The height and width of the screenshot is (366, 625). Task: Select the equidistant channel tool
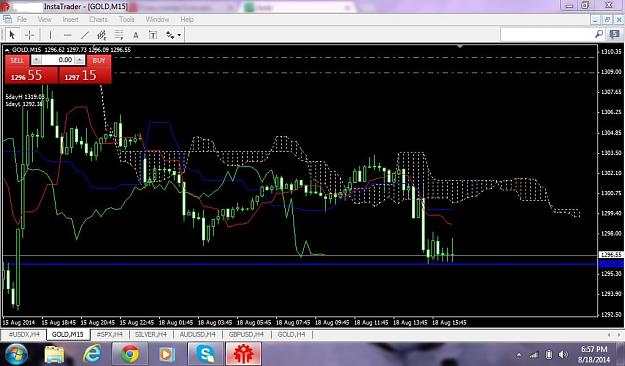(102, 35)
